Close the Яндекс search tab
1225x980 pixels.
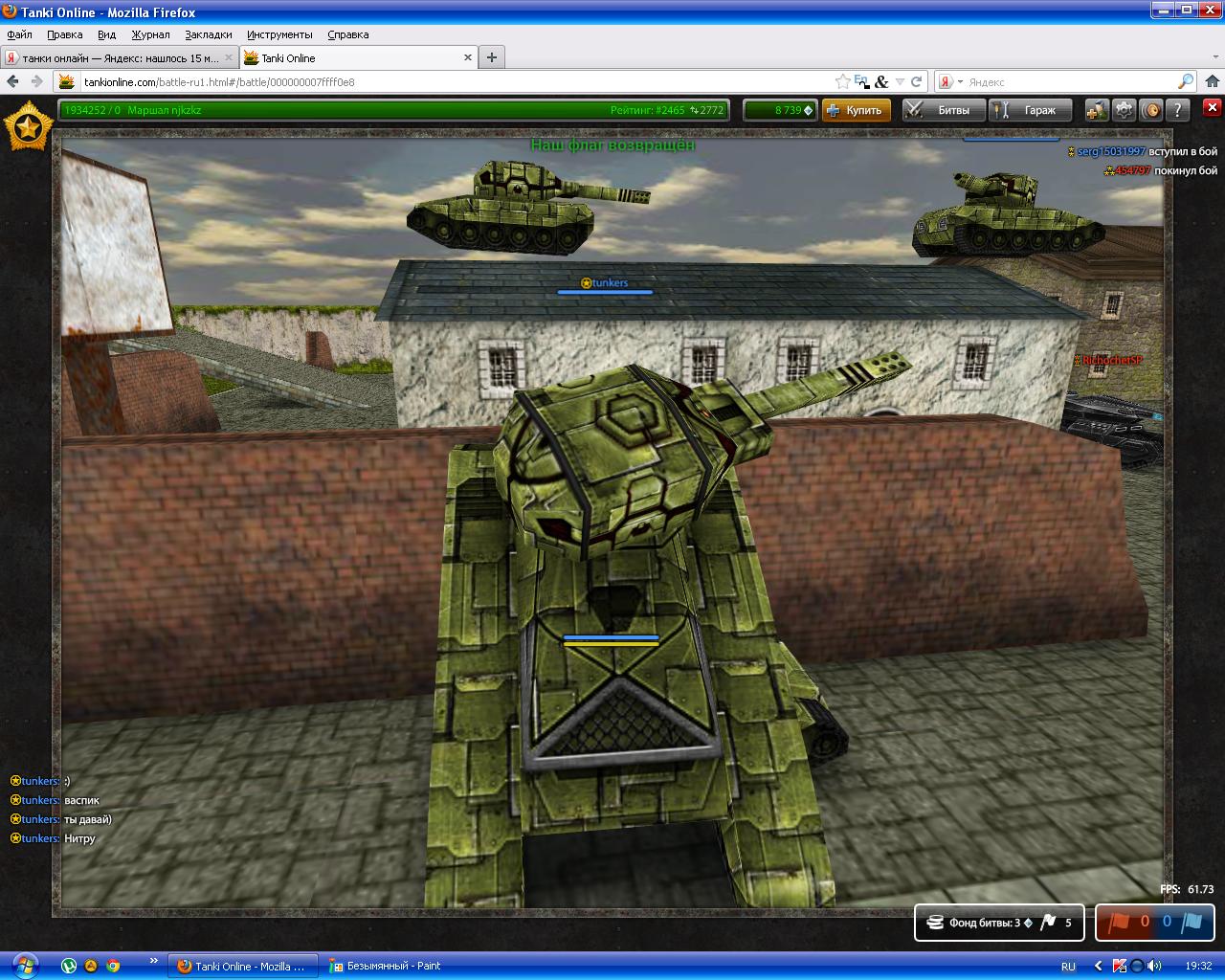(229, 57)
